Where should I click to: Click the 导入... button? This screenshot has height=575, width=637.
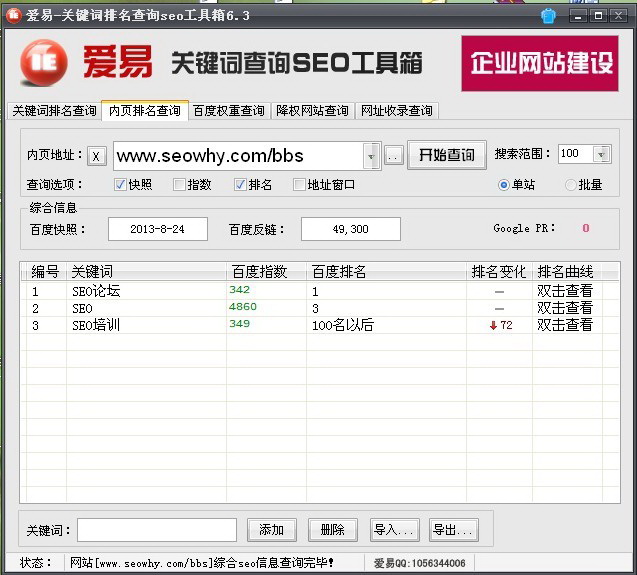click(x=394, y=529)
